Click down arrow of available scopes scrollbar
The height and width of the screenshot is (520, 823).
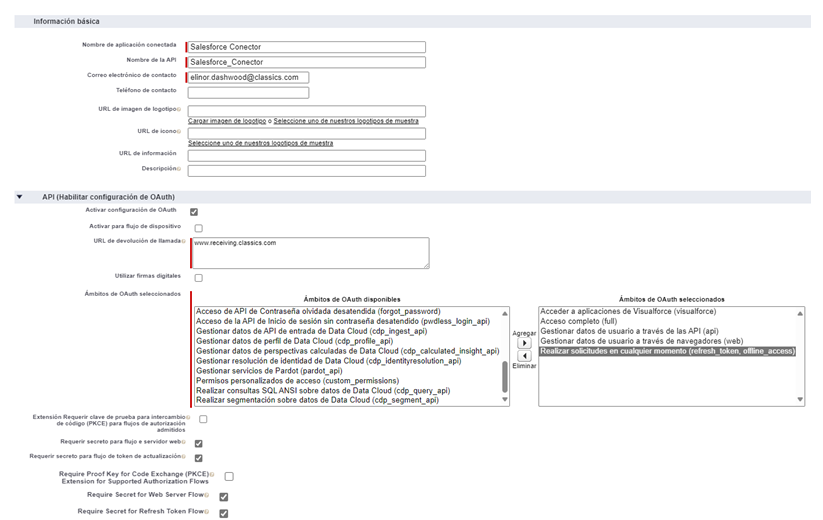[504, 399]
